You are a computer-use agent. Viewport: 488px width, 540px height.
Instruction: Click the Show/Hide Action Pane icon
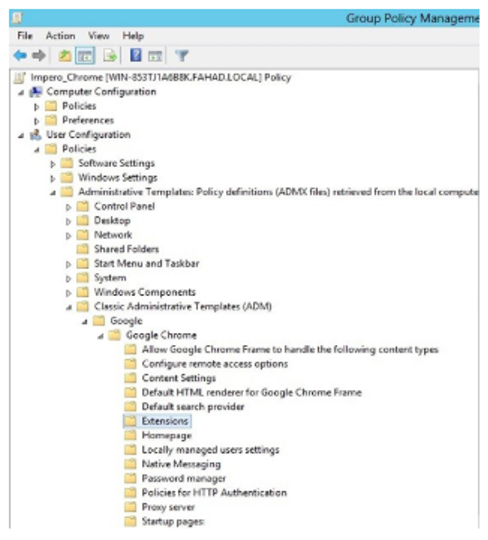[x=155, y=56]
